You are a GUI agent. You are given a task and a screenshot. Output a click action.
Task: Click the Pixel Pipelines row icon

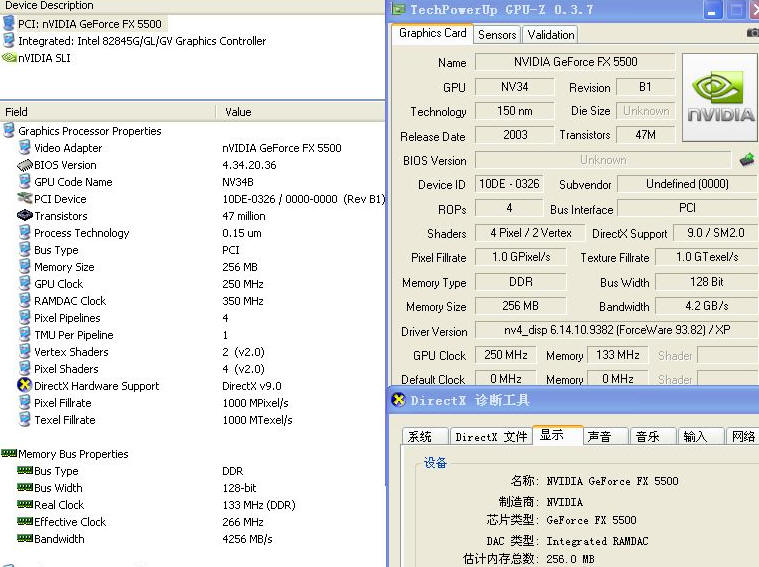25,317
